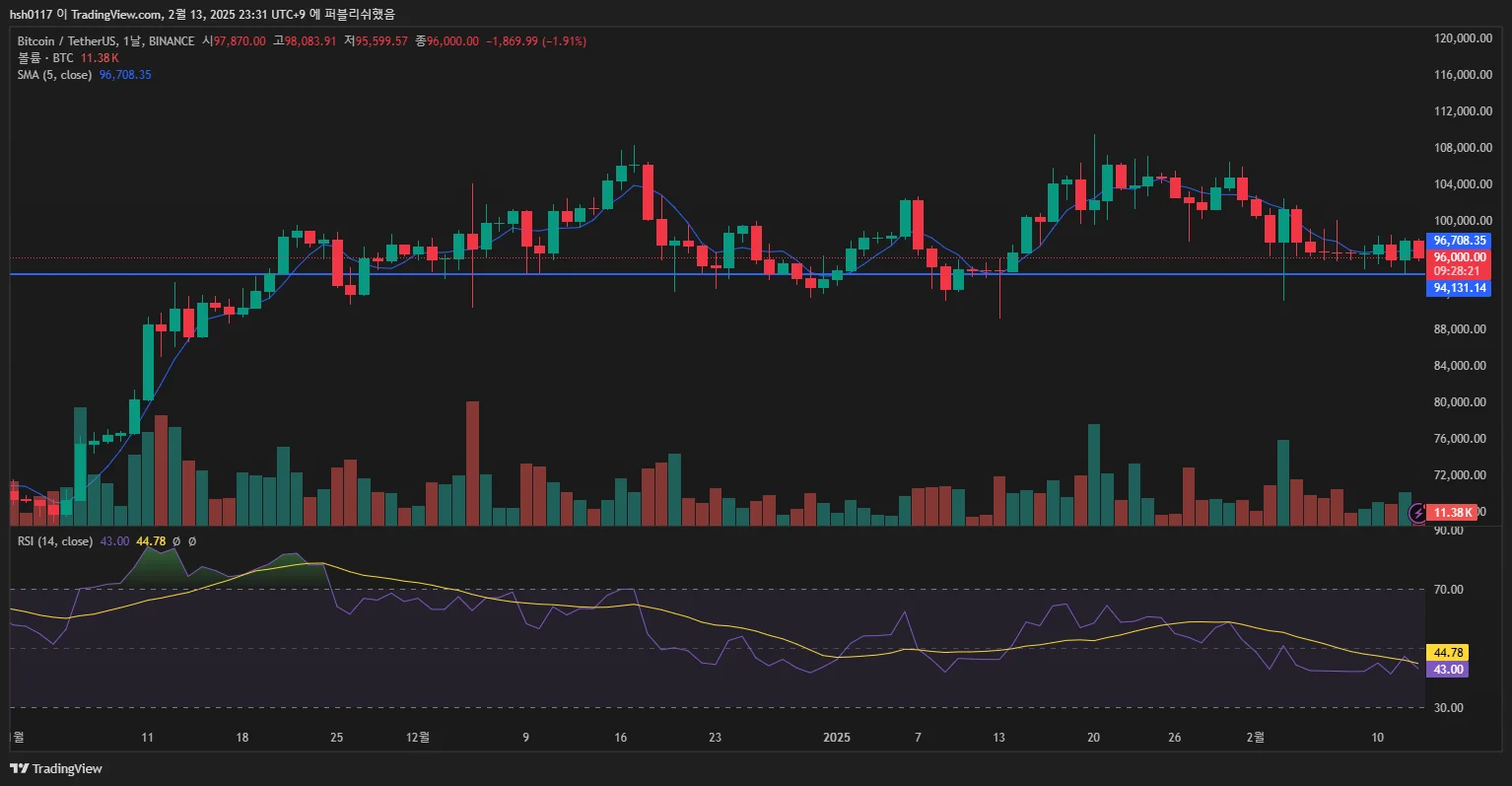Click the date label 10 on time axis
The image size is (1512, 786).
[x=1377, y=738]
